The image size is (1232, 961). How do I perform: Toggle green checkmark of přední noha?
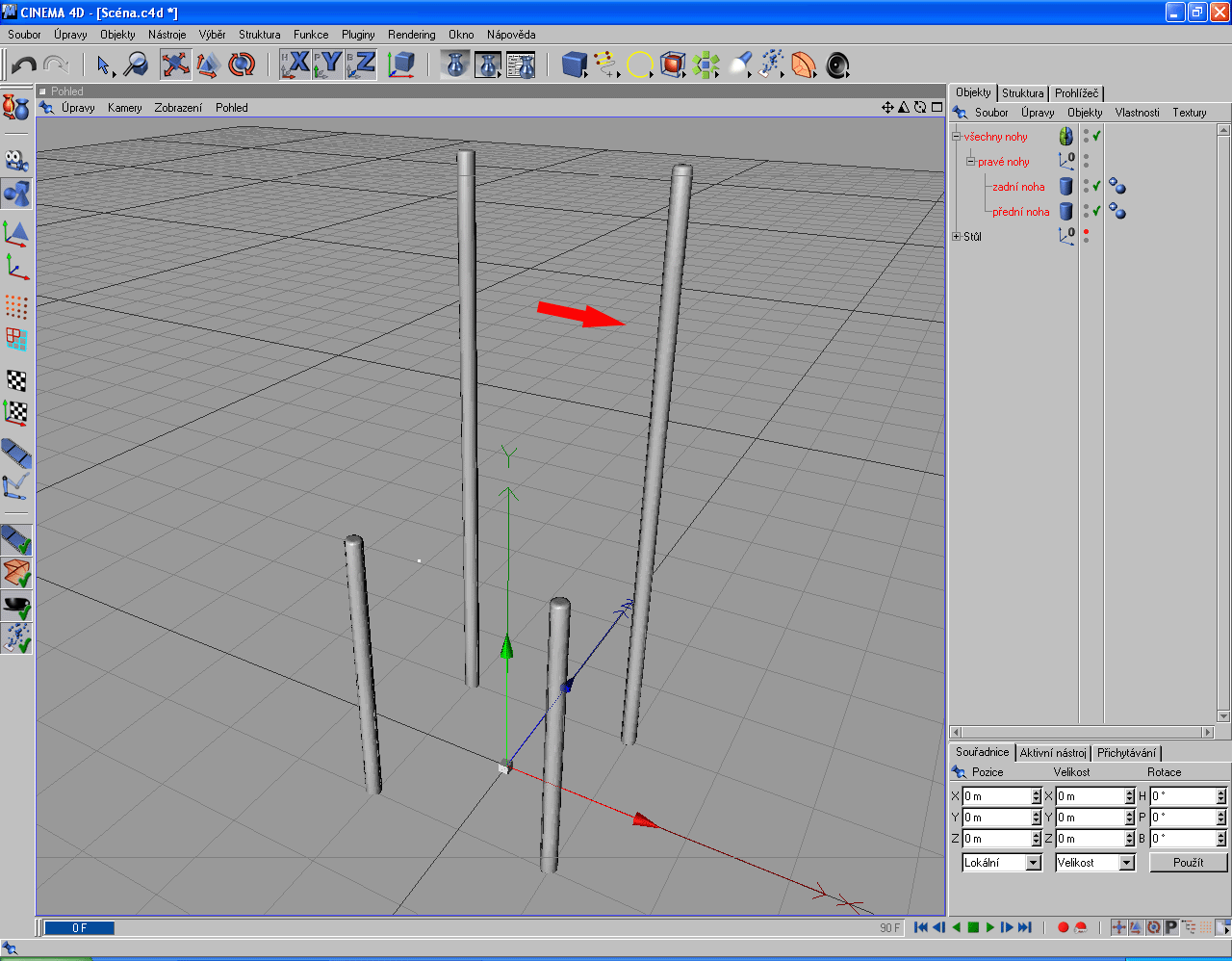pos(1096,211)
